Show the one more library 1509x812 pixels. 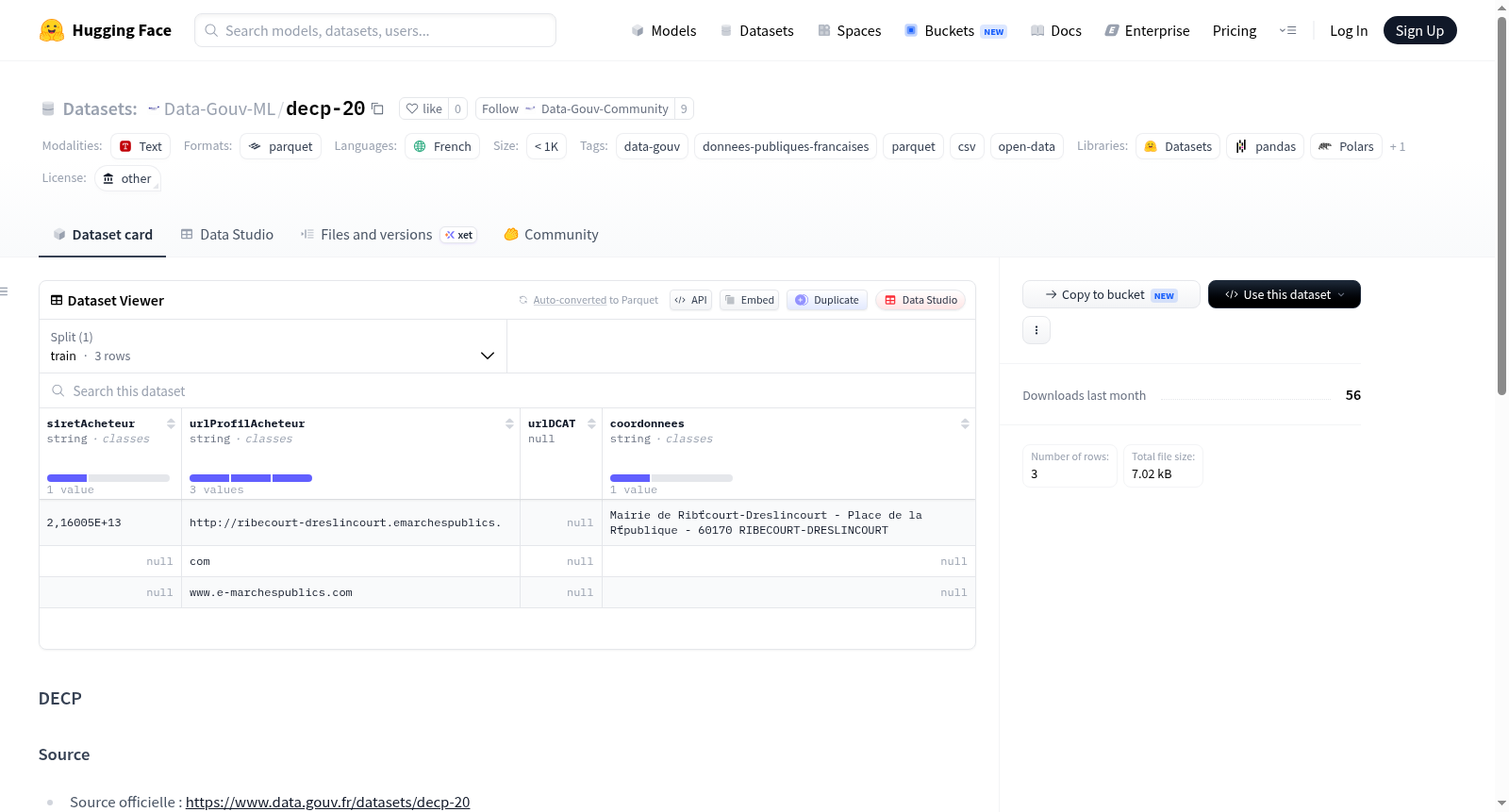tap(1398, 146)
